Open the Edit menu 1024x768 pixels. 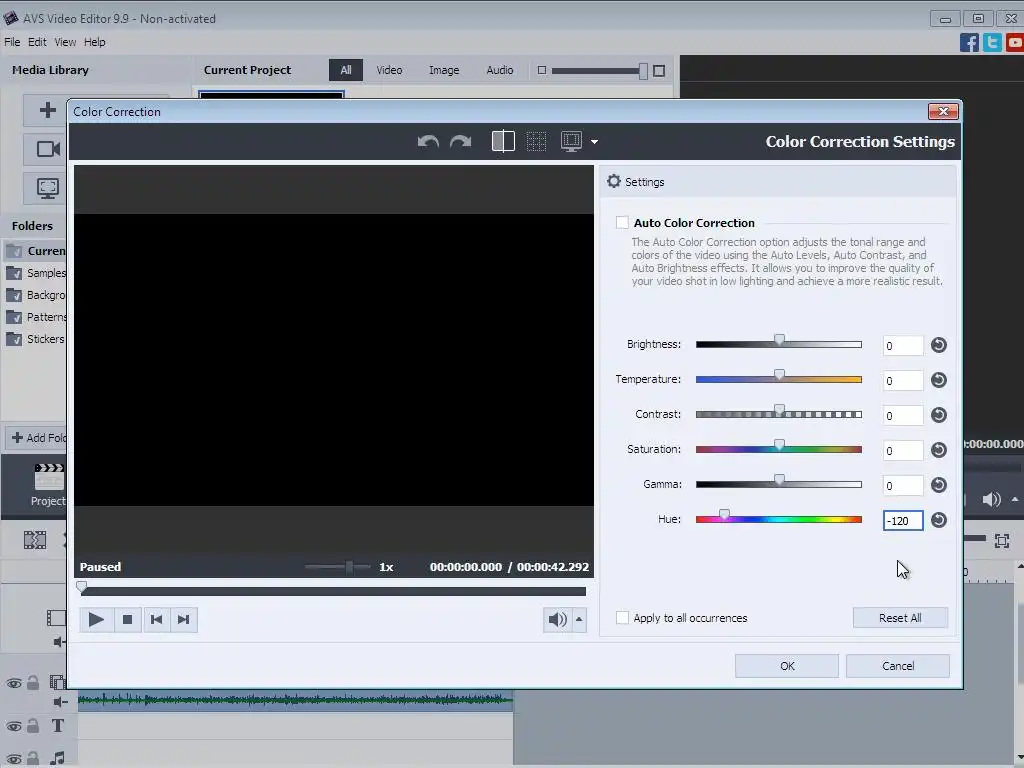(37, 42)
